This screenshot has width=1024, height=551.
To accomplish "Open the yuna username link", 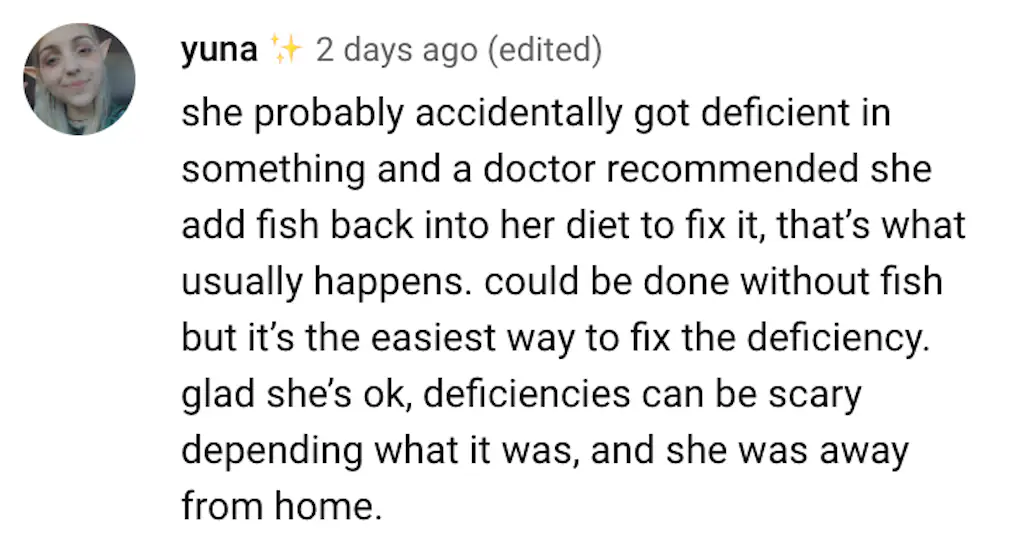I will pyautogui.click(x=218, y=49).
